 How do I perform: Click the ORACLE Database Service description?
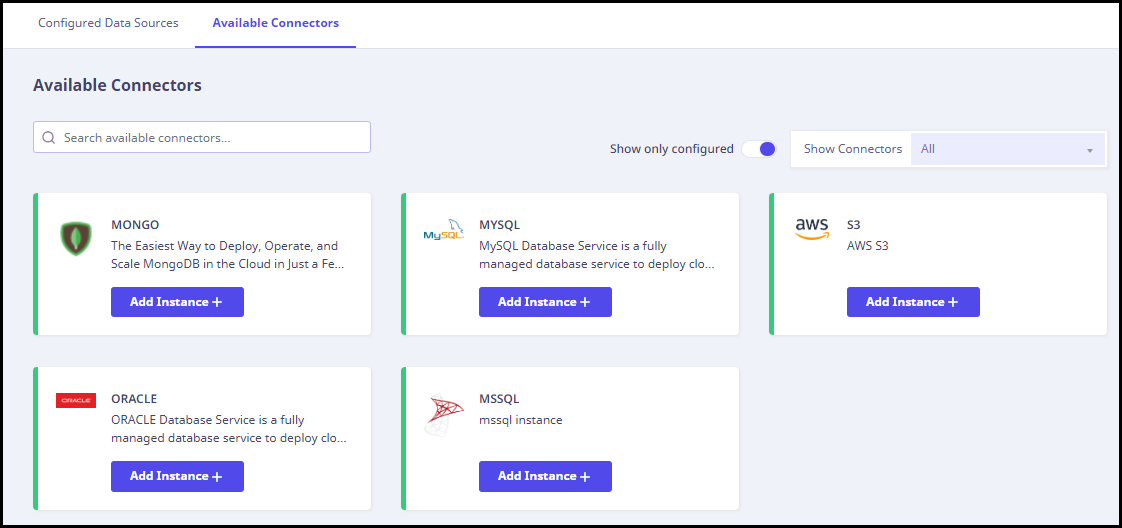point(228,429)
